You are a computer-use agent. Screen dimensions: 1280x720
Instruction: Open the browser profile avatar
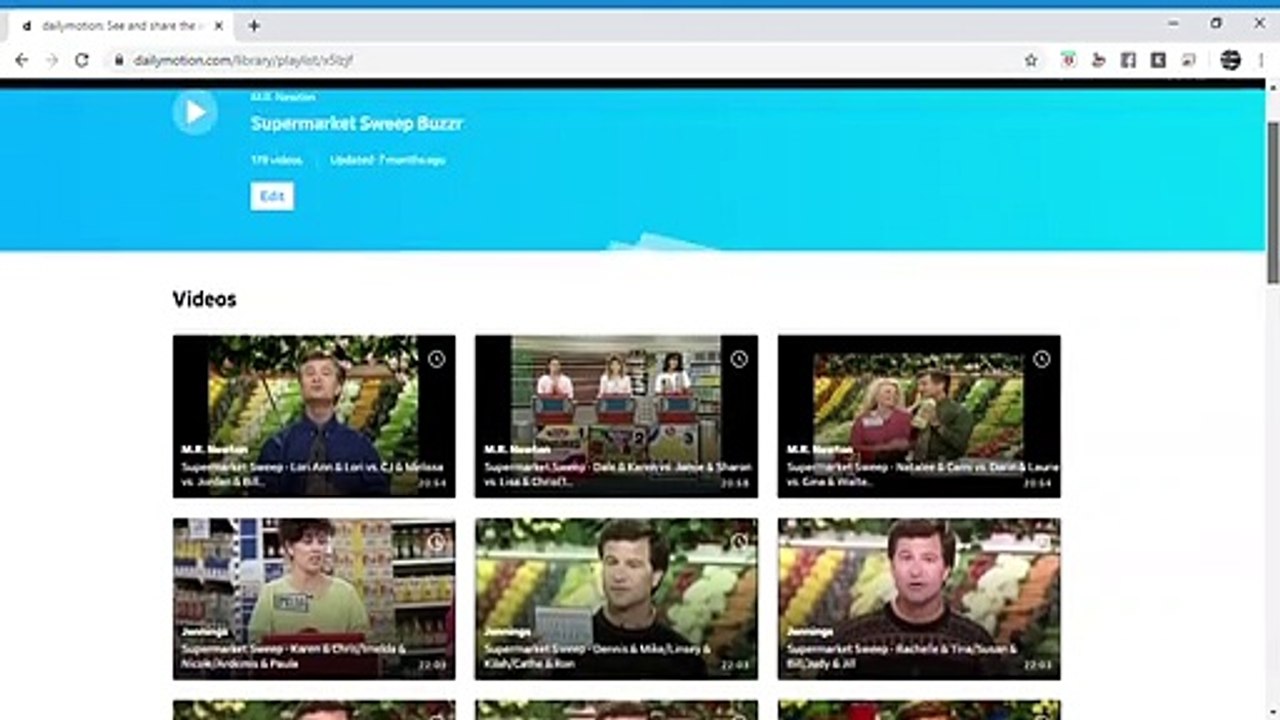(1231, 60)
